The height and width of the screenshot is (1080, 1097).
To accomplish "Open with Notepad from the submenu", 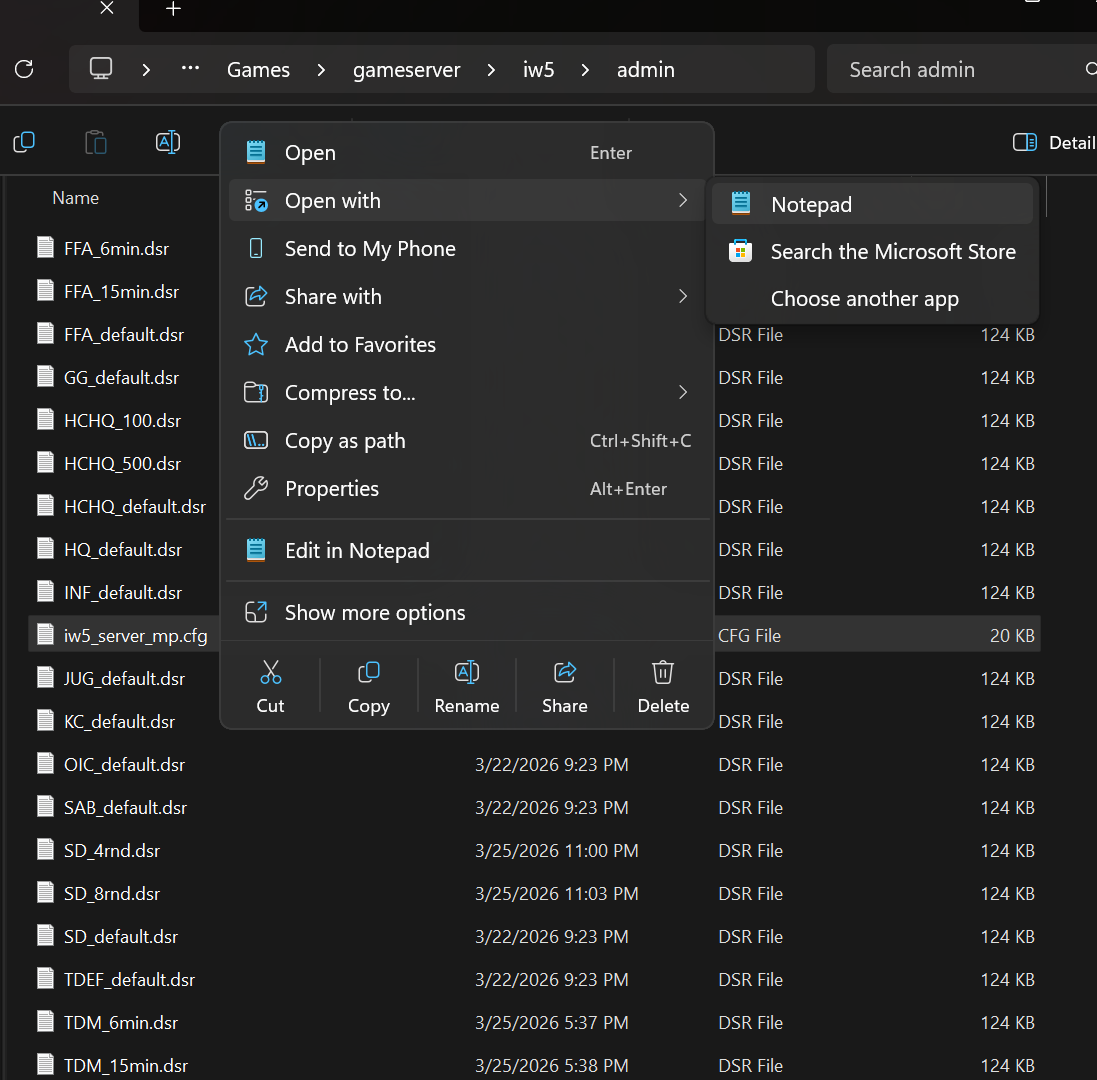I will (872, 204).
